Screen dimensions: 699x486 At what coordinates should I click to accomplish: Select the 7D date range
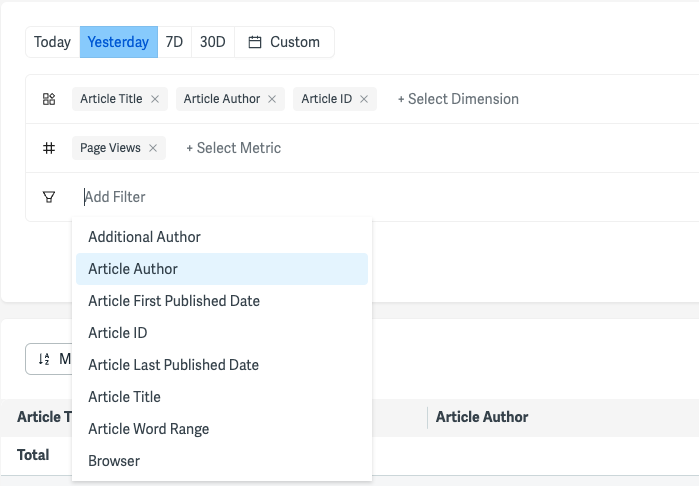click(x=174, y=42)
